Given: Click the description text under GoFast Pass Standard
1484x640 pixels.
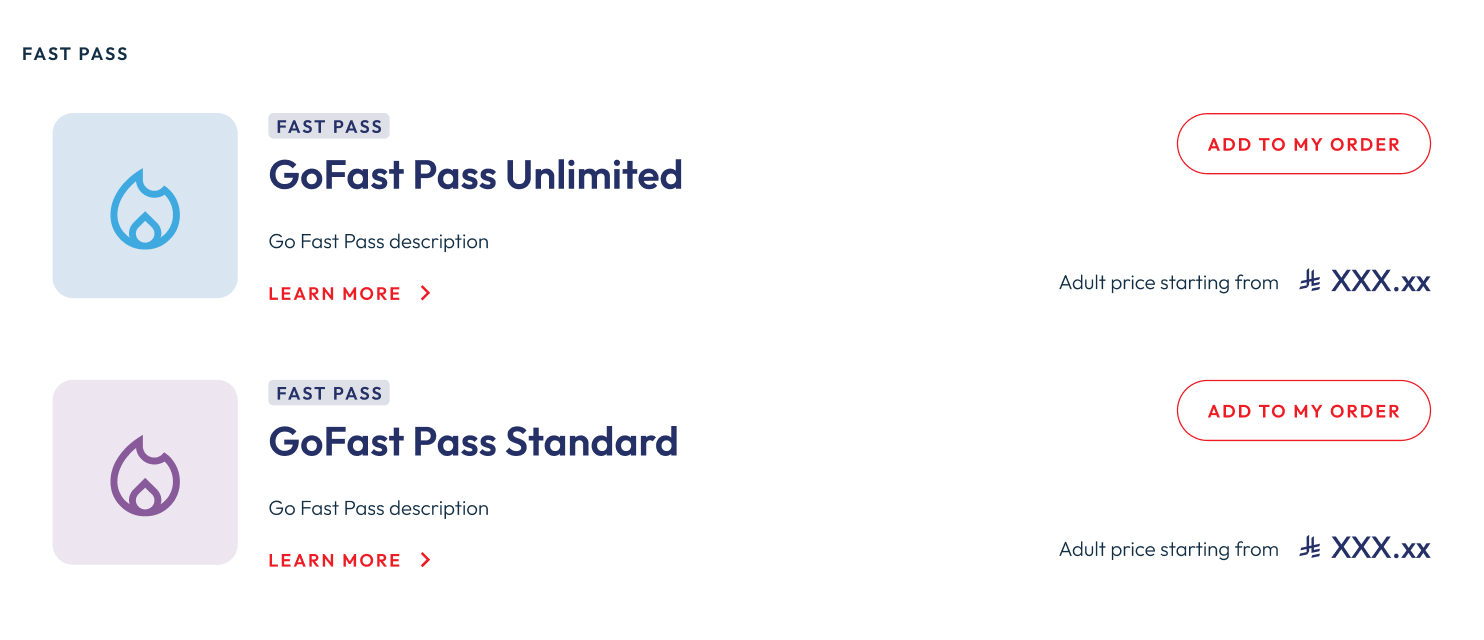Looking at the screenshot, I should 378,508.
